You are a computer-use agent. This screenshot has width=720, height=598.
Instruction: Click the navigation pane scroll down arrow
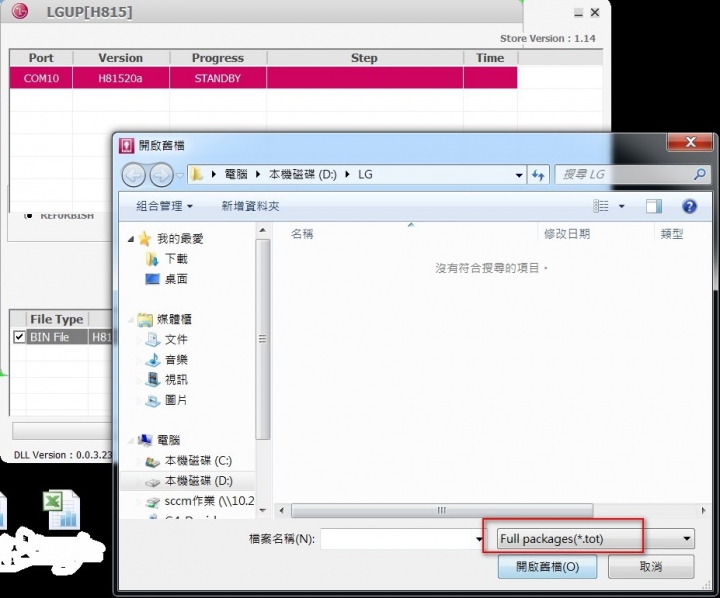coord(263,510)
